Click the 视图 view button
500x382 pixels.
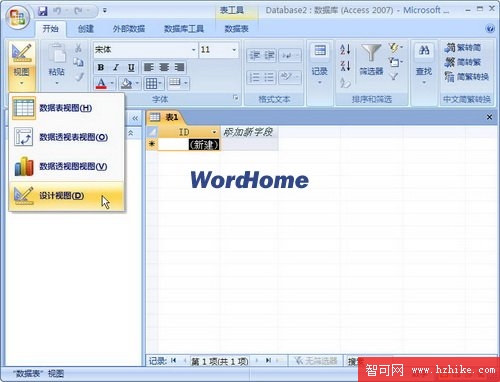click(x=22, y=65)
